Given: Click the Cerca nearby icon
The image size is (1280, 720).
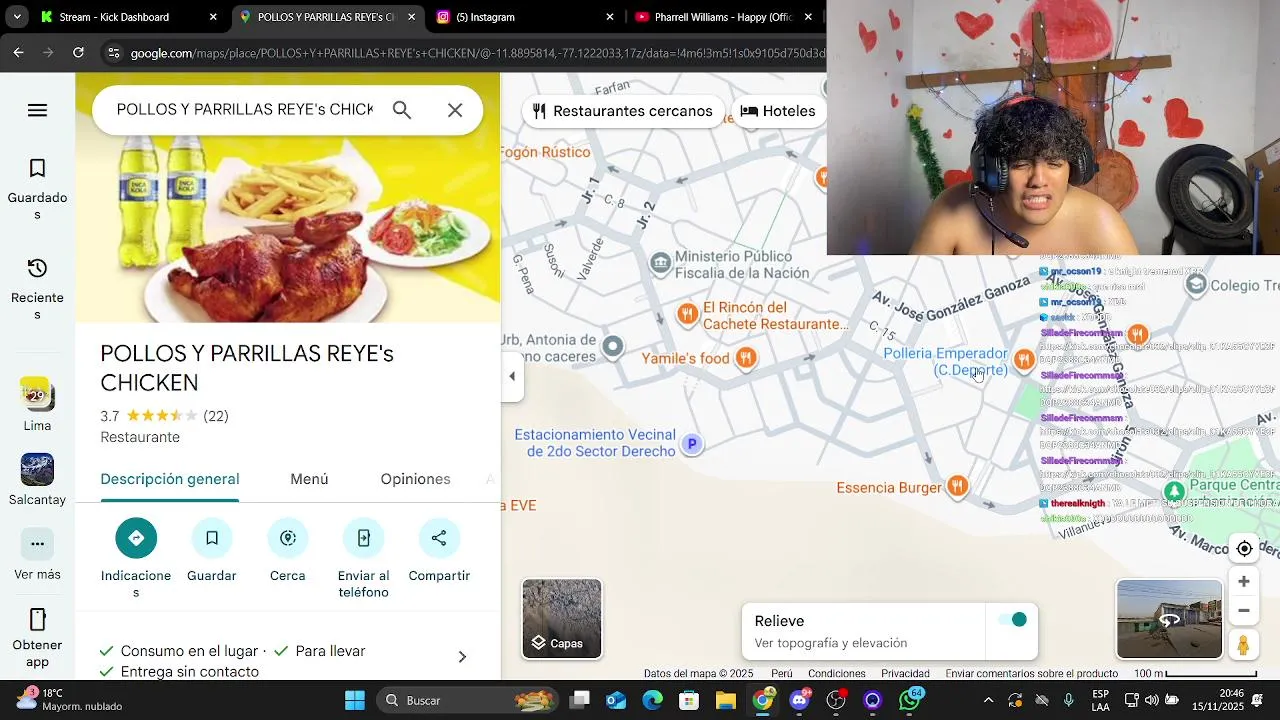Looking at the screenshot, I should (288, 538).
